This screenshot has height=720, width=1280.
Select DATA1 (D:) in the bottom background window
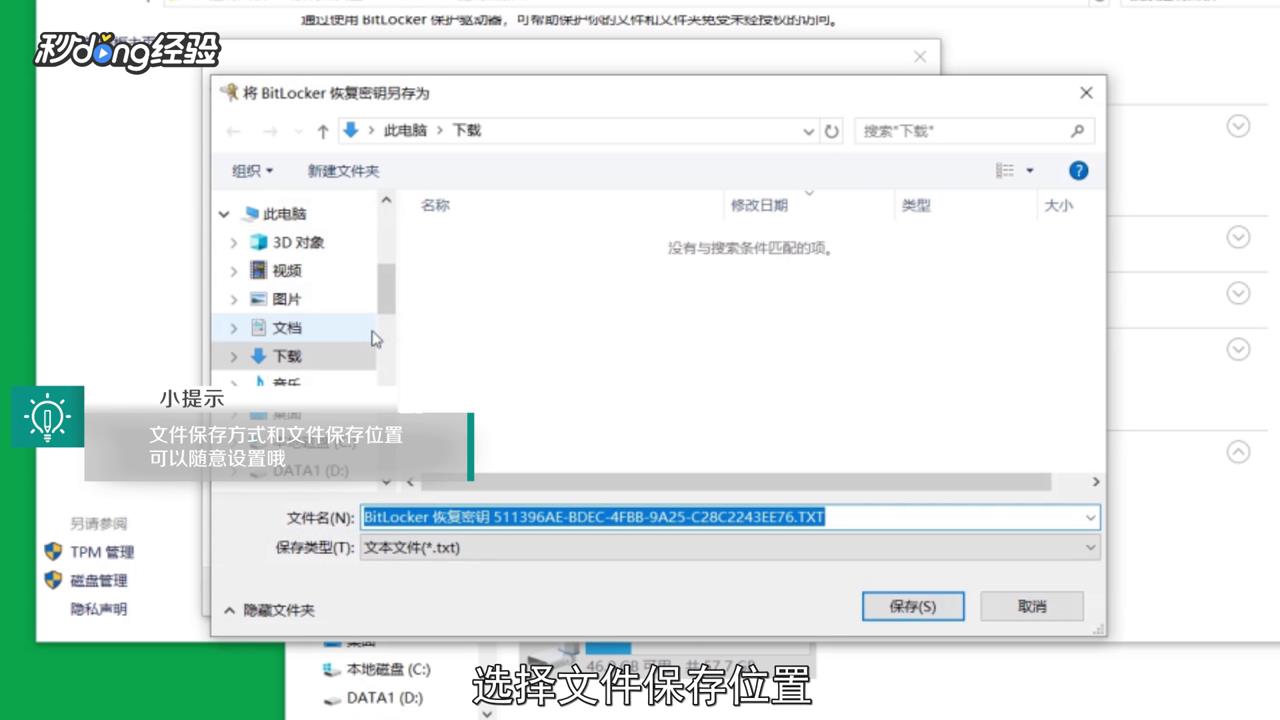384,698
